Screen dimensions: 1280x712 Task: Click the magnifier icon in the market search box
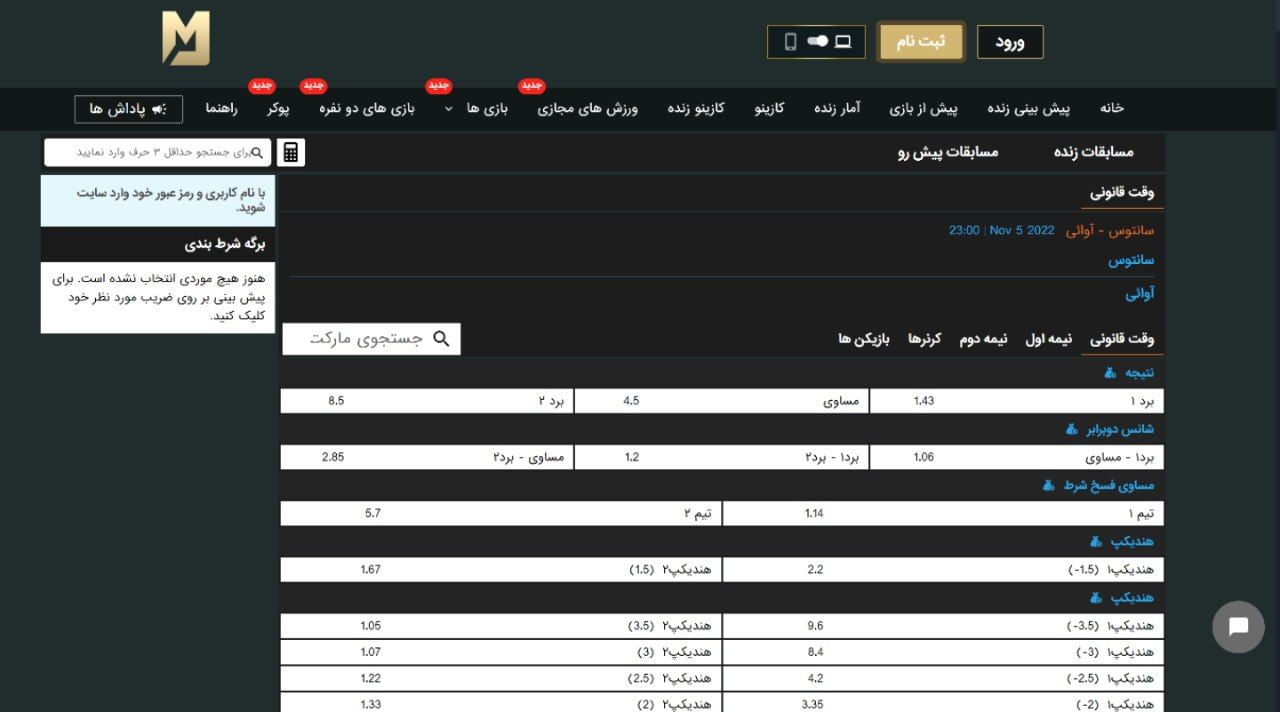click(x=441, y=338)
